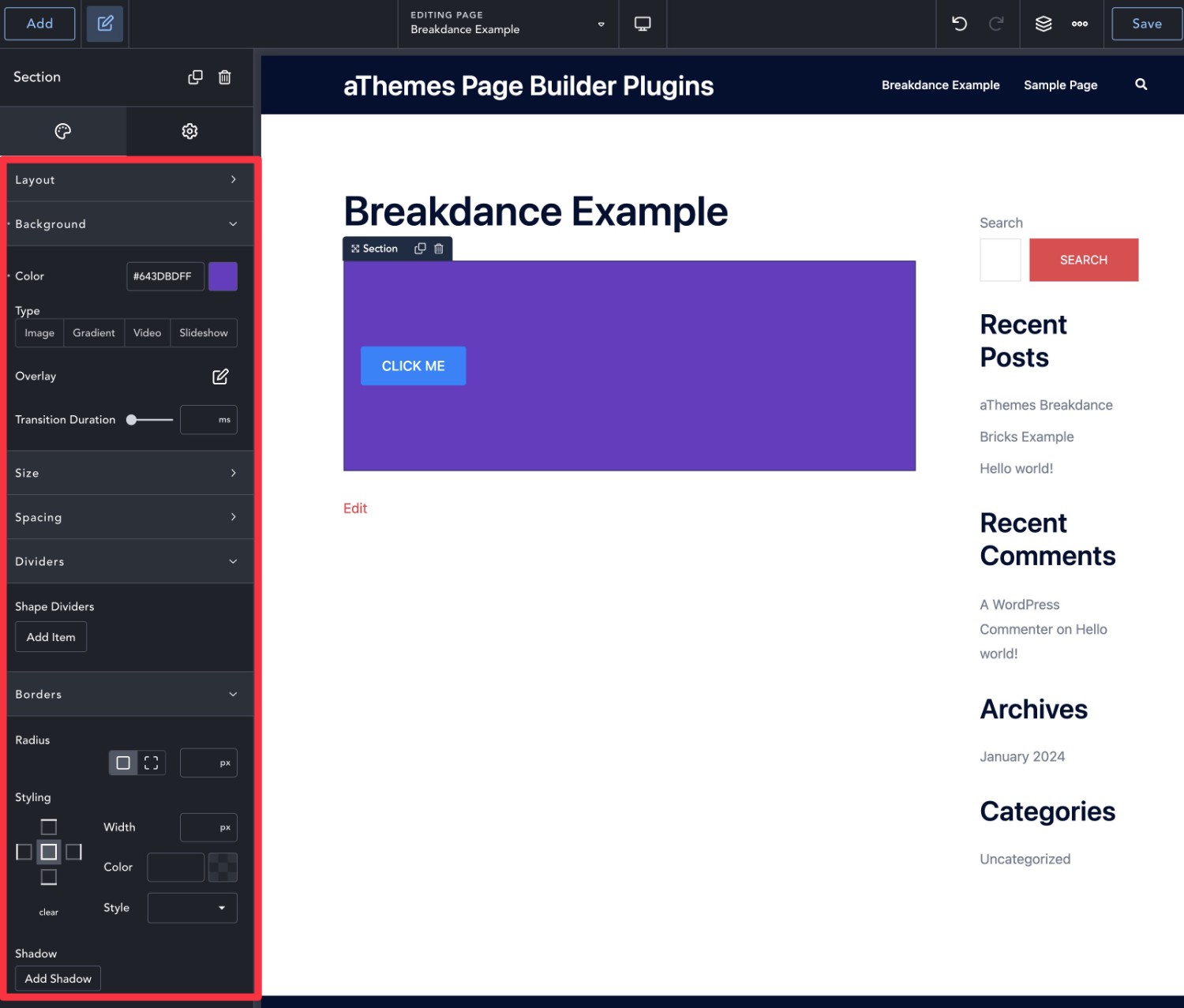Open the border color swatch
This screenshot has height=1008, width=1184.
223,867
